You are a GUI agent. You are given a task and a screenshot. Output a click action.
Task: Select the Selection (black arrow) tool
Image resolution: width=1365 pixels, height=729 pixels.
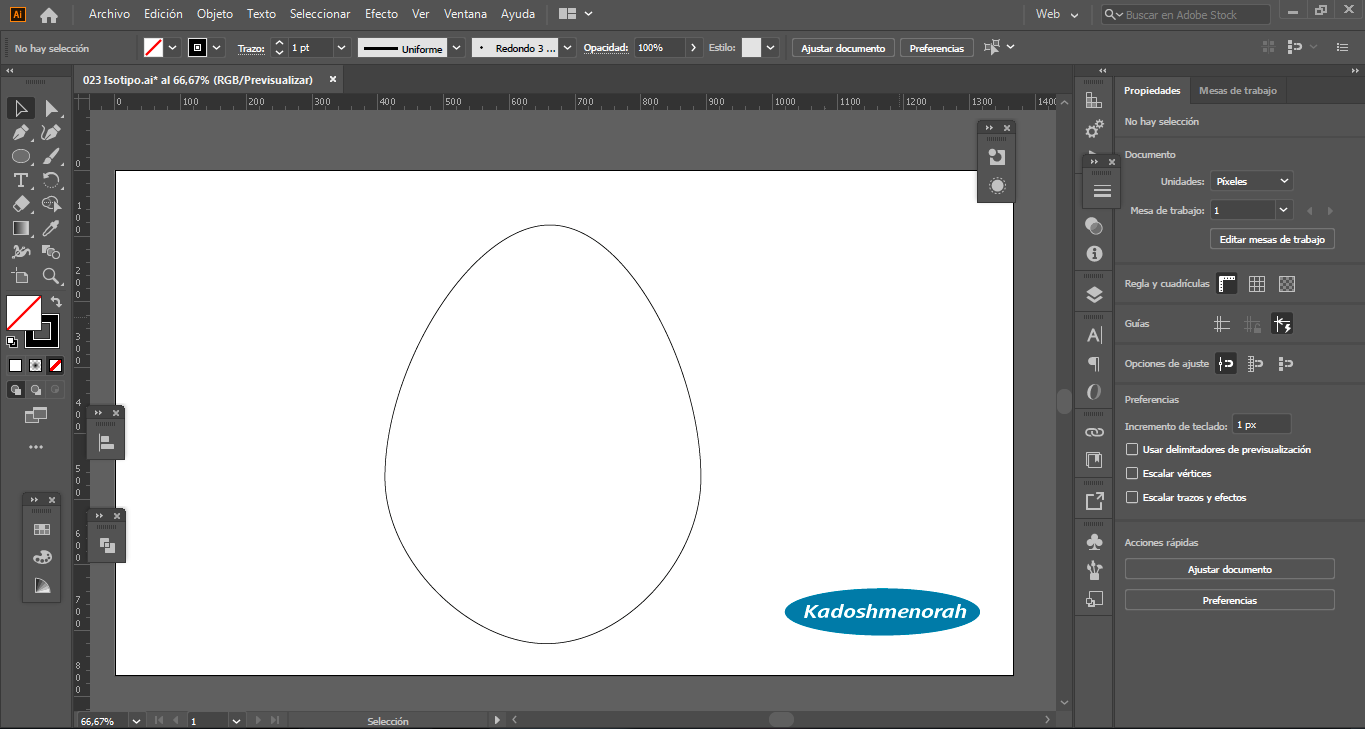click(21, 108)
